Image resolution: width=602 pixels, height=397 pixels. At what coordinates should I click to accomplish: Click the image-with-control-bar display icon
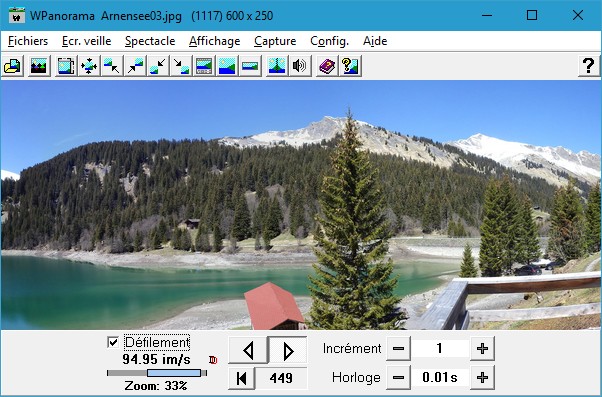[x=204, y=66]
